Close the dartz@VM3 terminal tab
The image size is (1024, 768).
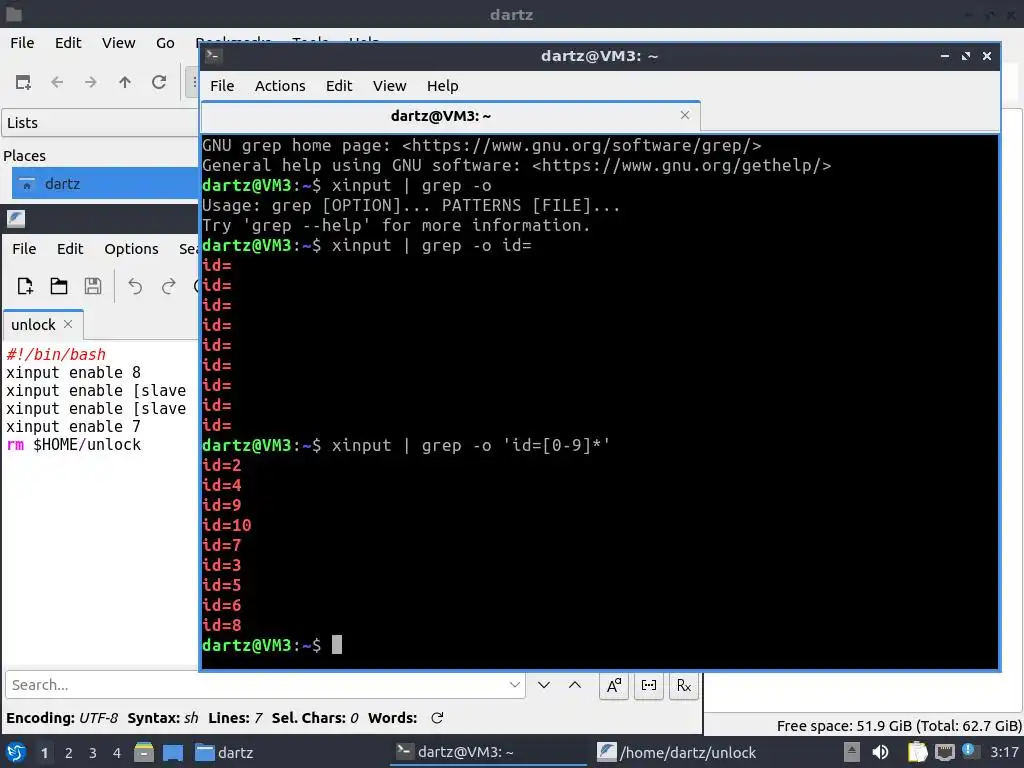pyautogui.click(x=684, y=115)
